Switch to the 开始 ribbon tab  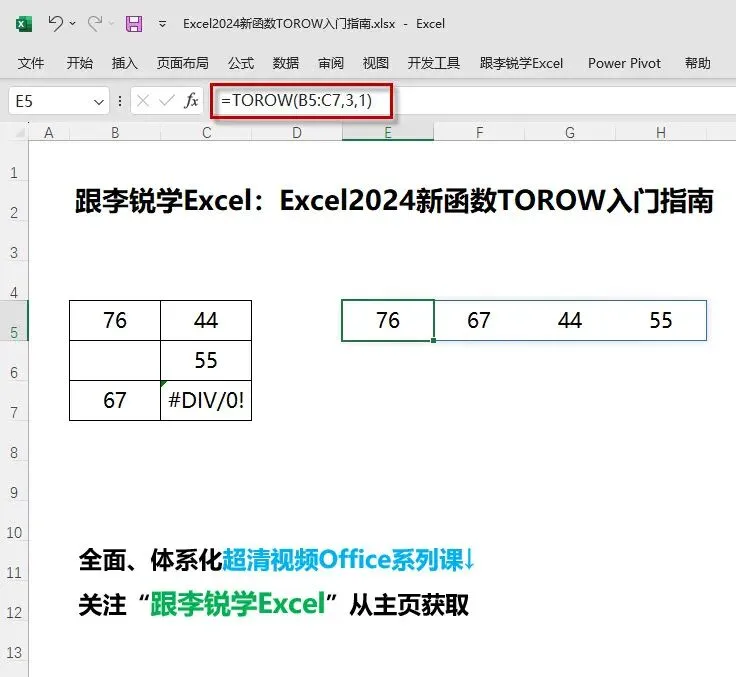coord(79,63)
